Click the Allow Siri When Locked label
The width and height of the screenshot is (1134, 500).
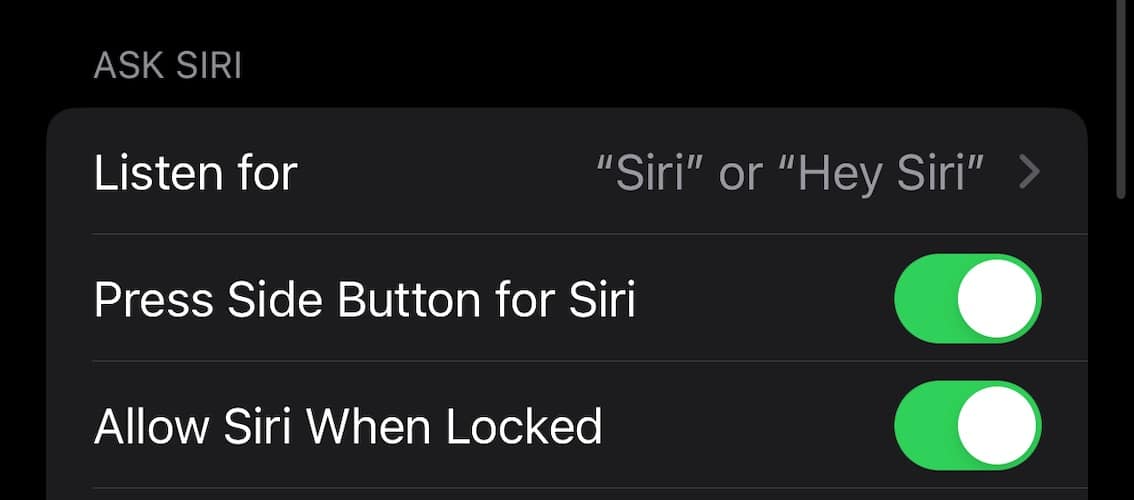(x=347, y=426)
